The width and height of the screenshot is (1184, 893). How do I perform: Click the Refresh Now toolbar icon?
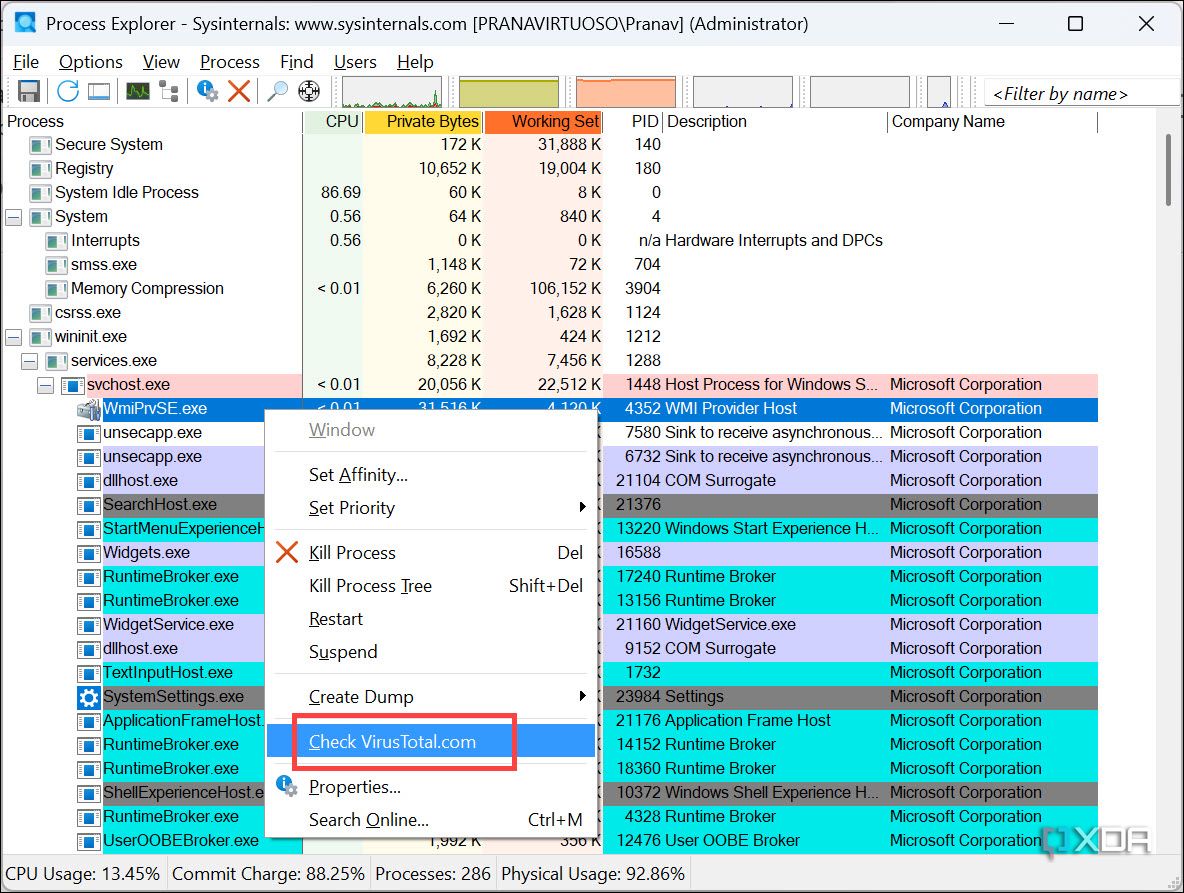tap(67, 91)
